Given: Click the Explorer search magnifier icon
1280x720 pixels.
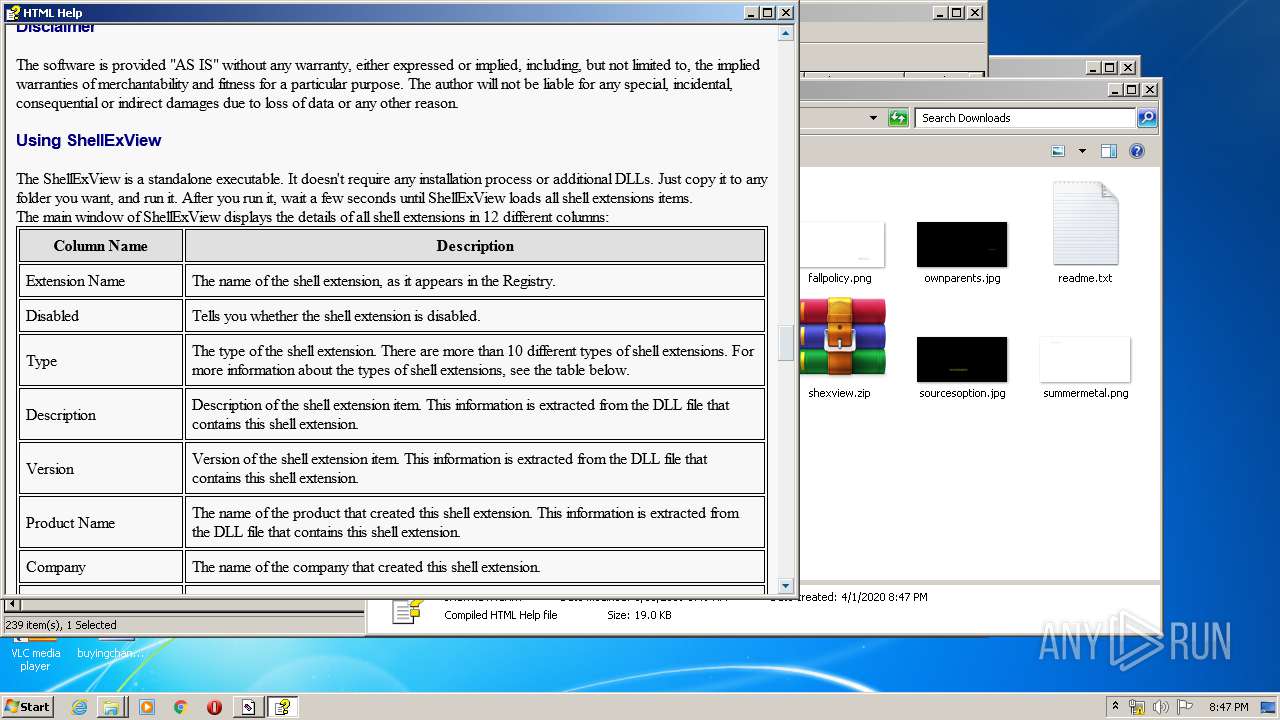Looking at the screenshot, I should [x=1147, y=118].
